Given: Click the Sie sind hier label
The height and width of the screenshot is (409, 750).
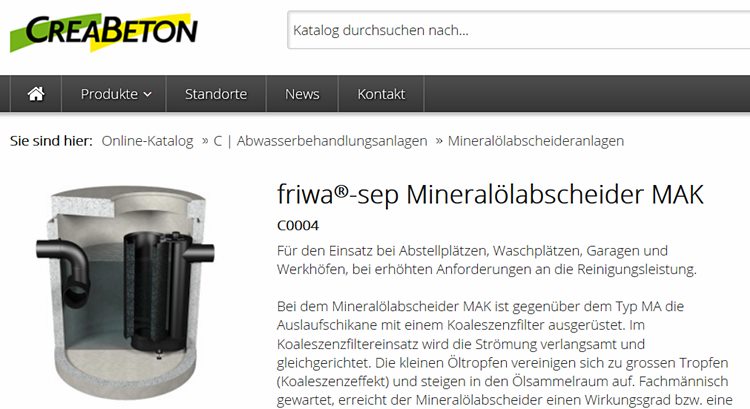Looking at the screenshot, I should 51,141.
